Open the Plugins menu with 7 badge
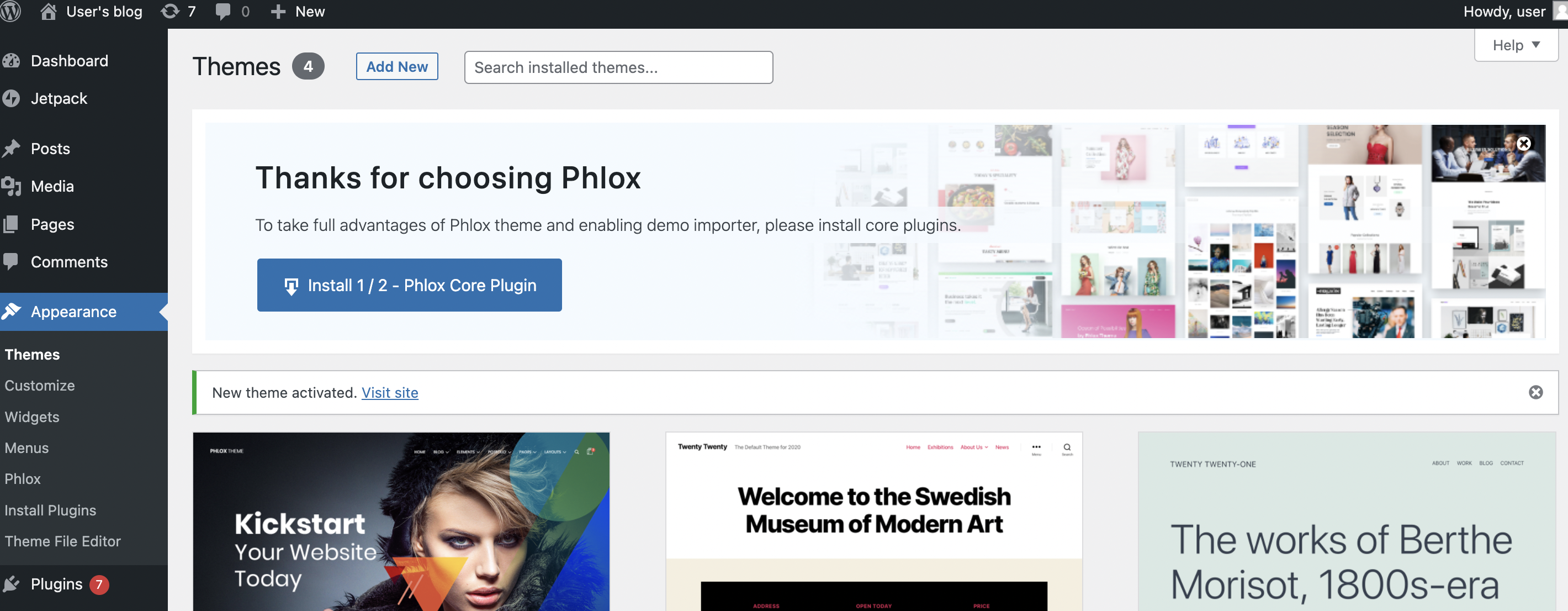Viewport: 1568px width, 611px height. [x=57, y=583]
